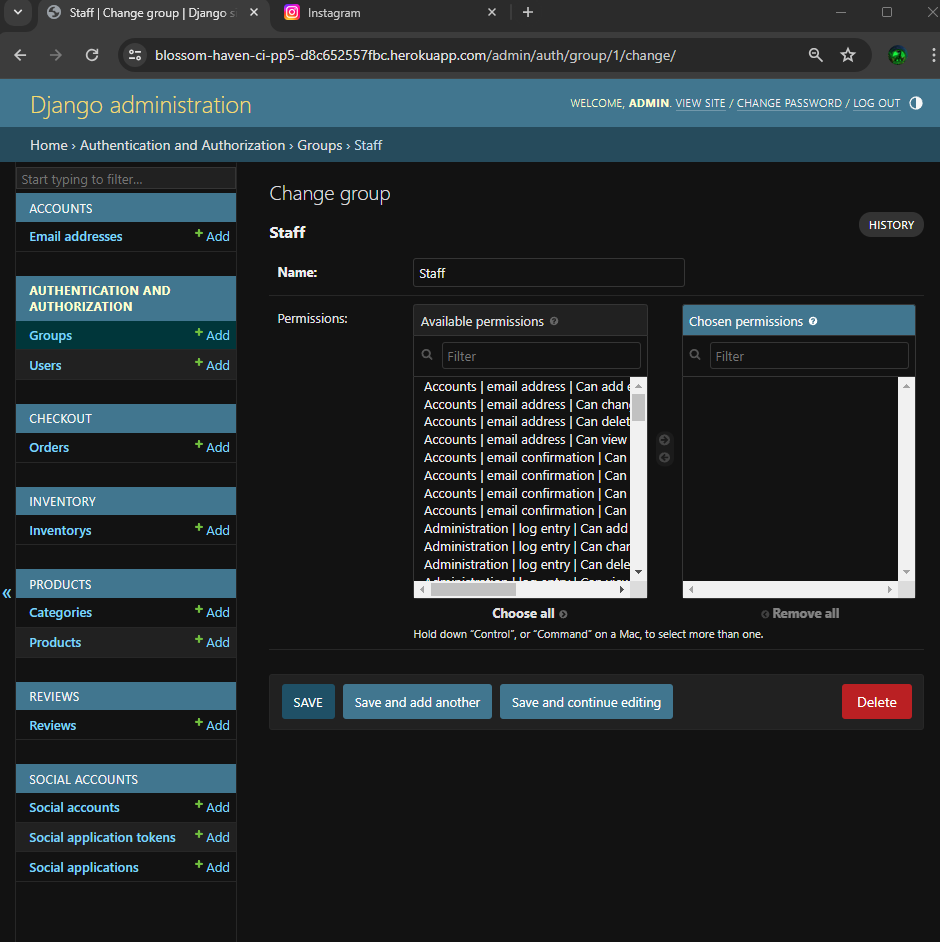Viewport: 940px width, 942px height.
Task: Click the Chosen permissions filter field
Action: tap(808, 356)
